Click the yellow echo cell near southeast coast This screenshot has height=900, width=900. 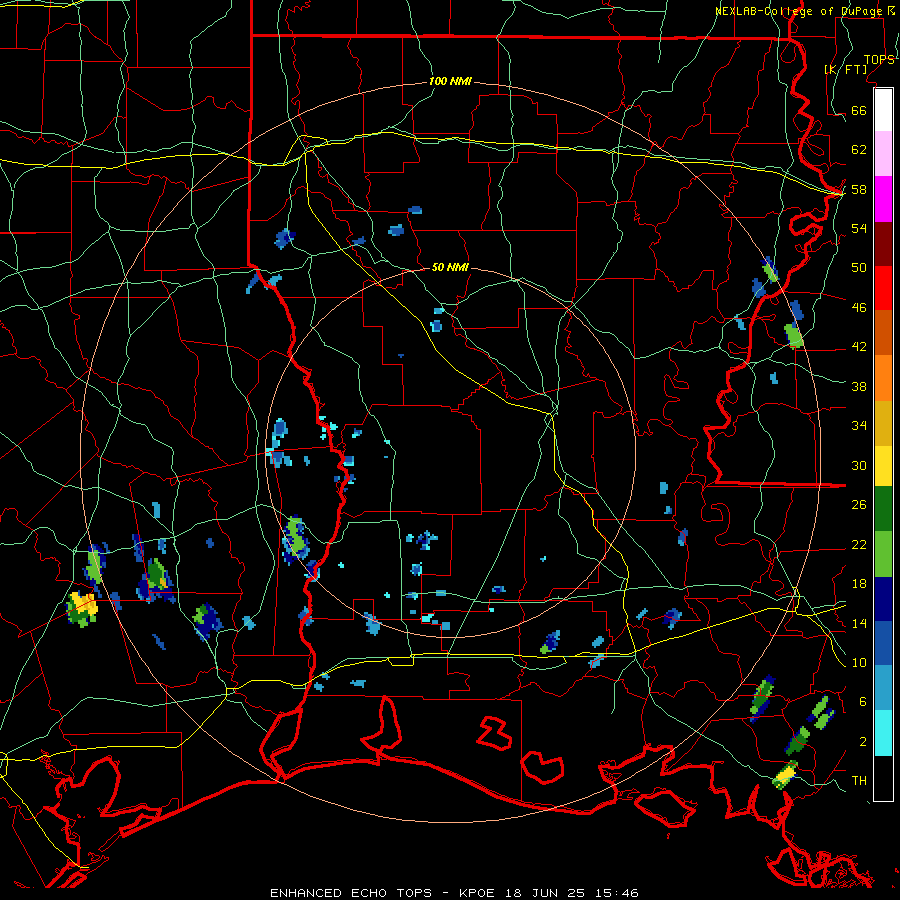(785, 775)
